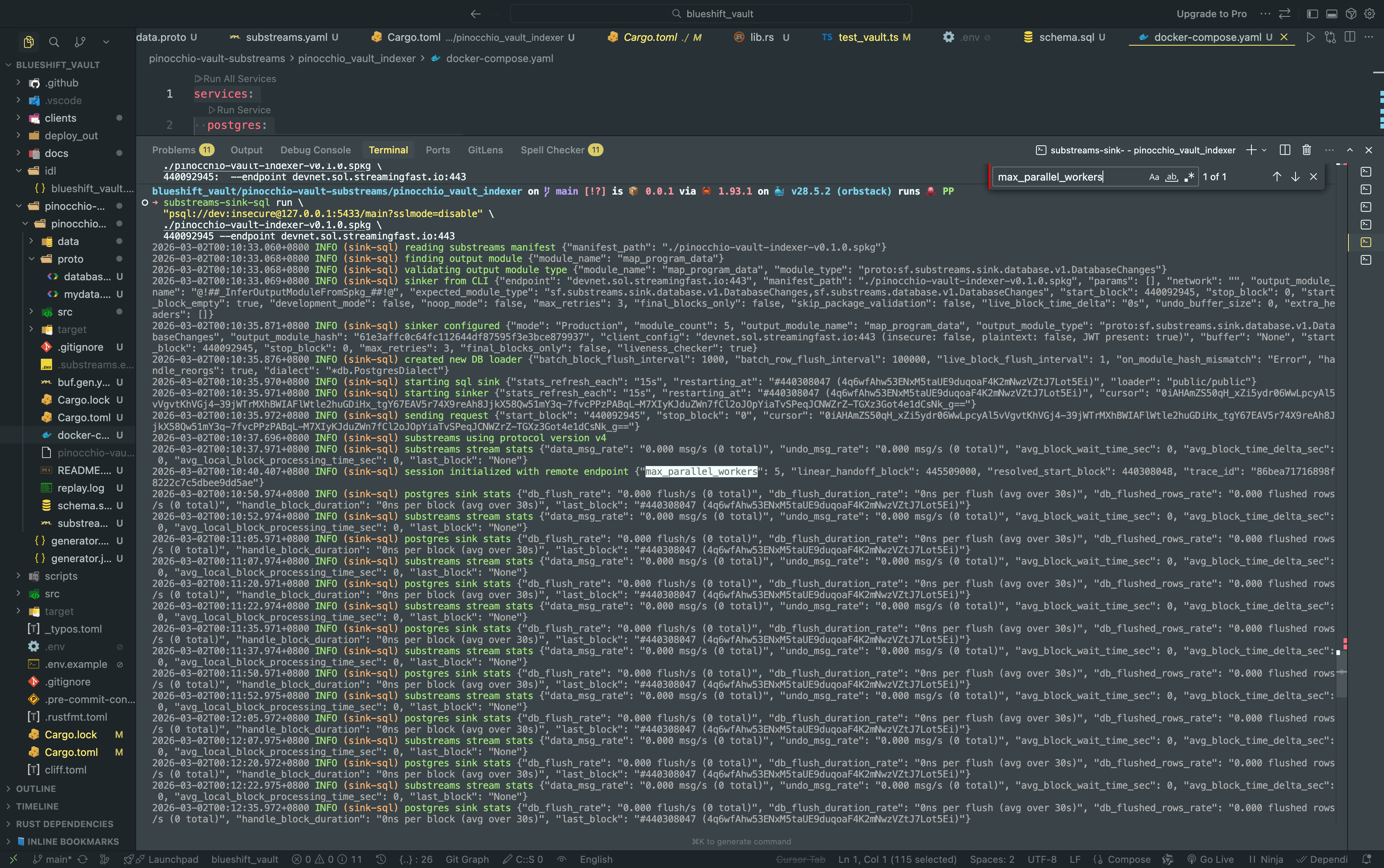The image size is (1384, 868).
Task: Split the terminal panel
Action: (1285, 150)
